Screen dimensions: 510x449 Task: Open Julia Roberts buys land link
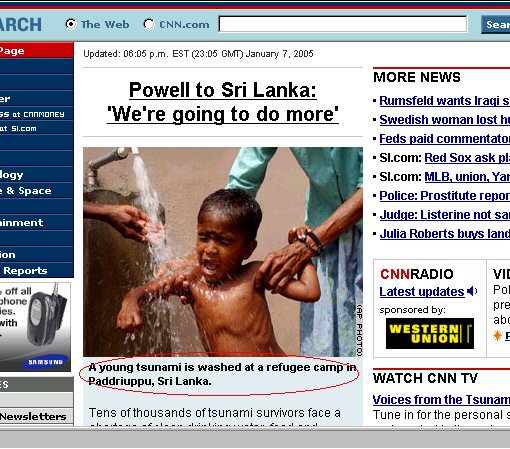(445, 233)
